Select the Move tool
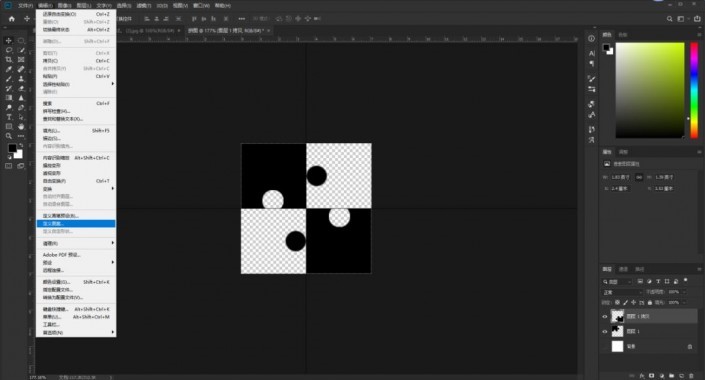Screen dimensions: 705x380 coord(9,40)
